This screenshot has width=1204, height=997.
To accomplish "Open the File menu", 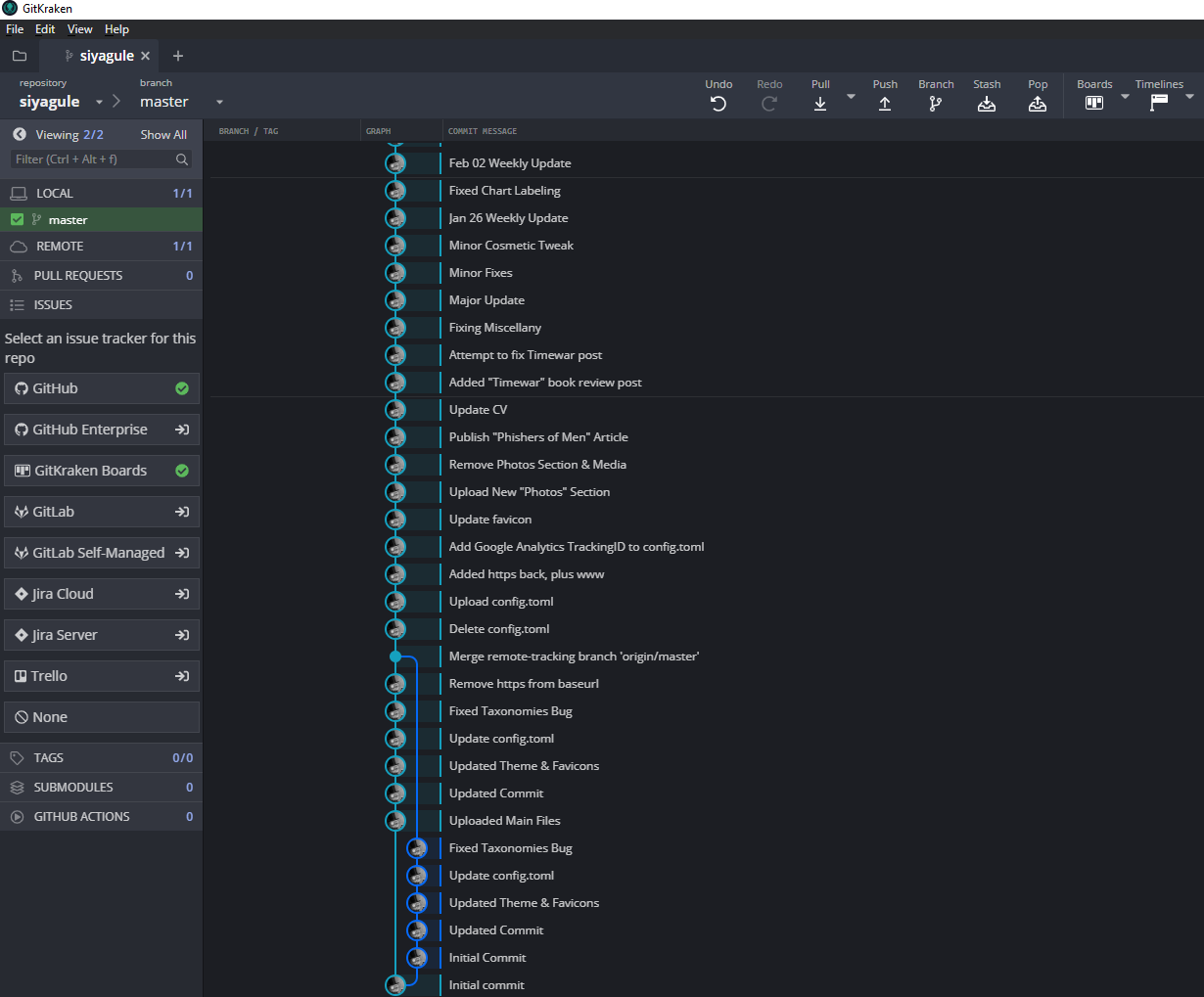I will click(15, 29).
